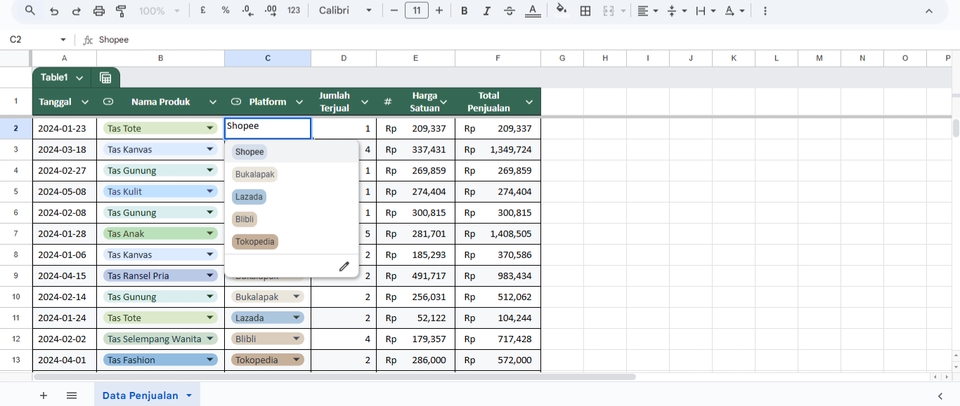The image size is (960, 406).
Task: Open the toolbar more options kebab
Action: (765, 11)
